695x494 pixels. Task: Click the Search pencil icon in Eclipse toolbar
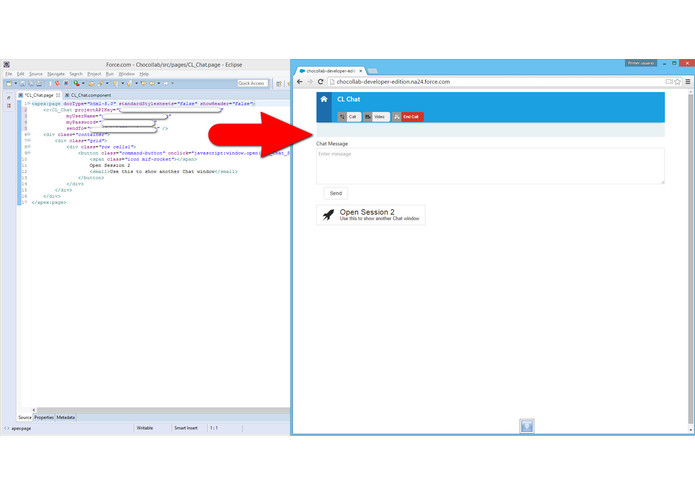101,83
